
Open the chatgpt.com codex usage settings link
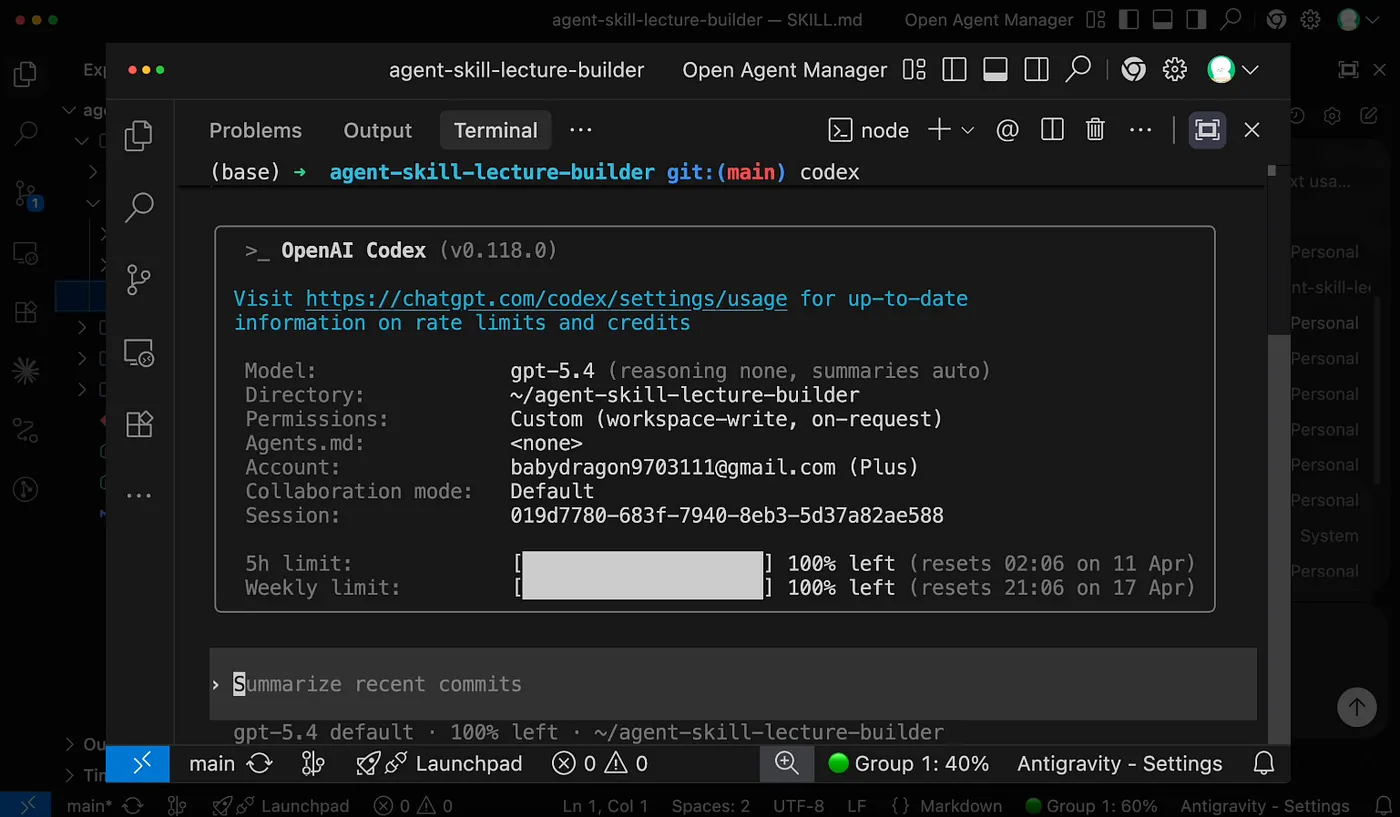(x=546, y=299)
